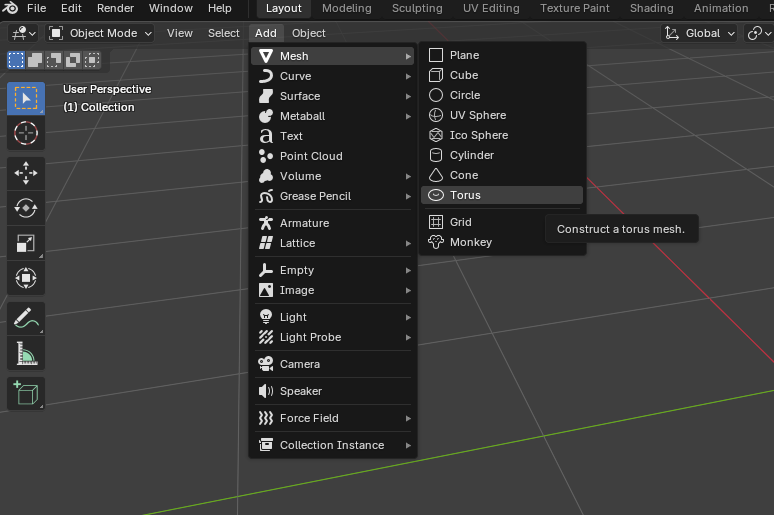Switch to the Animation workspace tab

721,8
